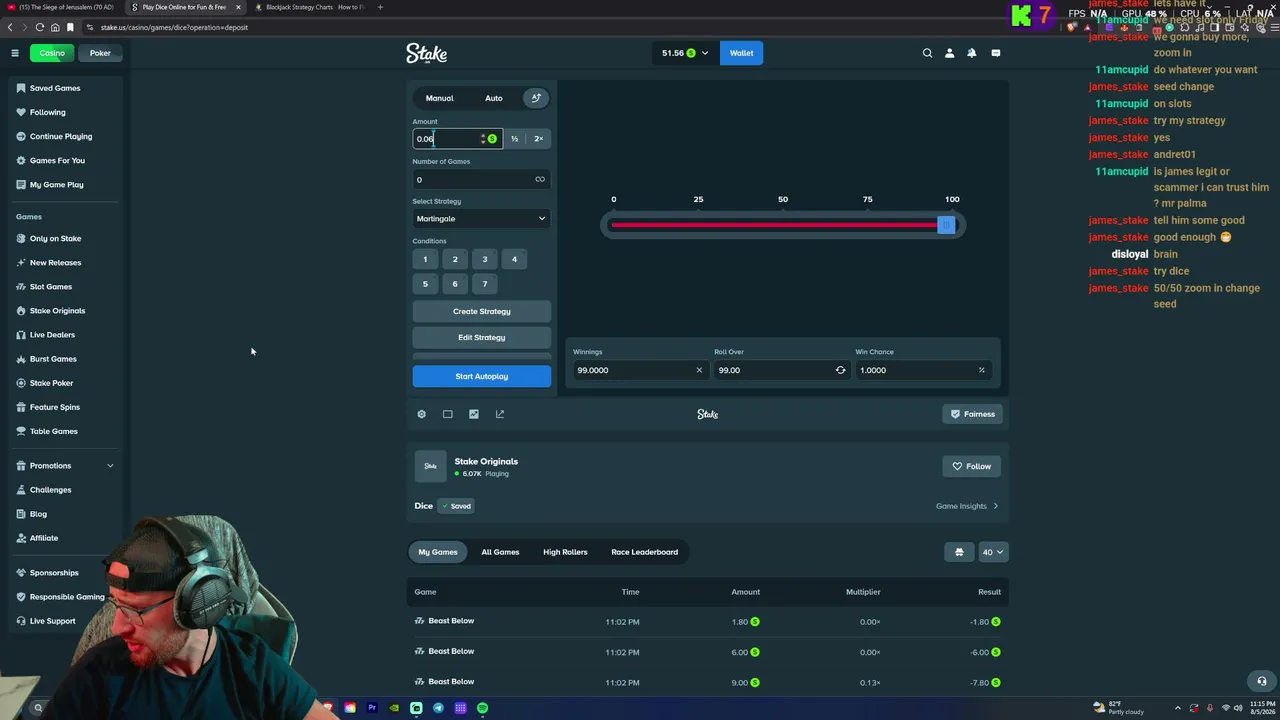Switch to Poker section
Viewport: 1280px width, 720px height.
(x=100, y=53)
